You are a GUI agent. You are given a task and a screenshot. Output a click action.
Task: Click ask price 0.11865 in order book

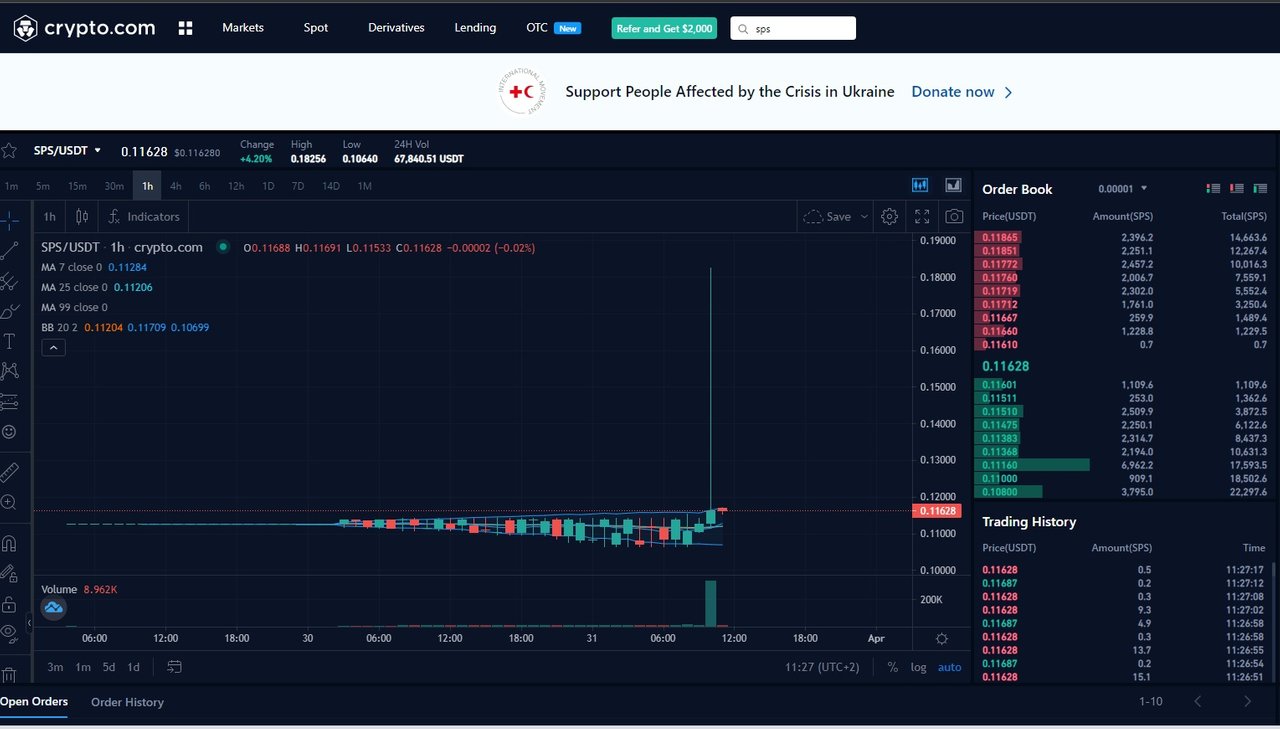[999, 237]
